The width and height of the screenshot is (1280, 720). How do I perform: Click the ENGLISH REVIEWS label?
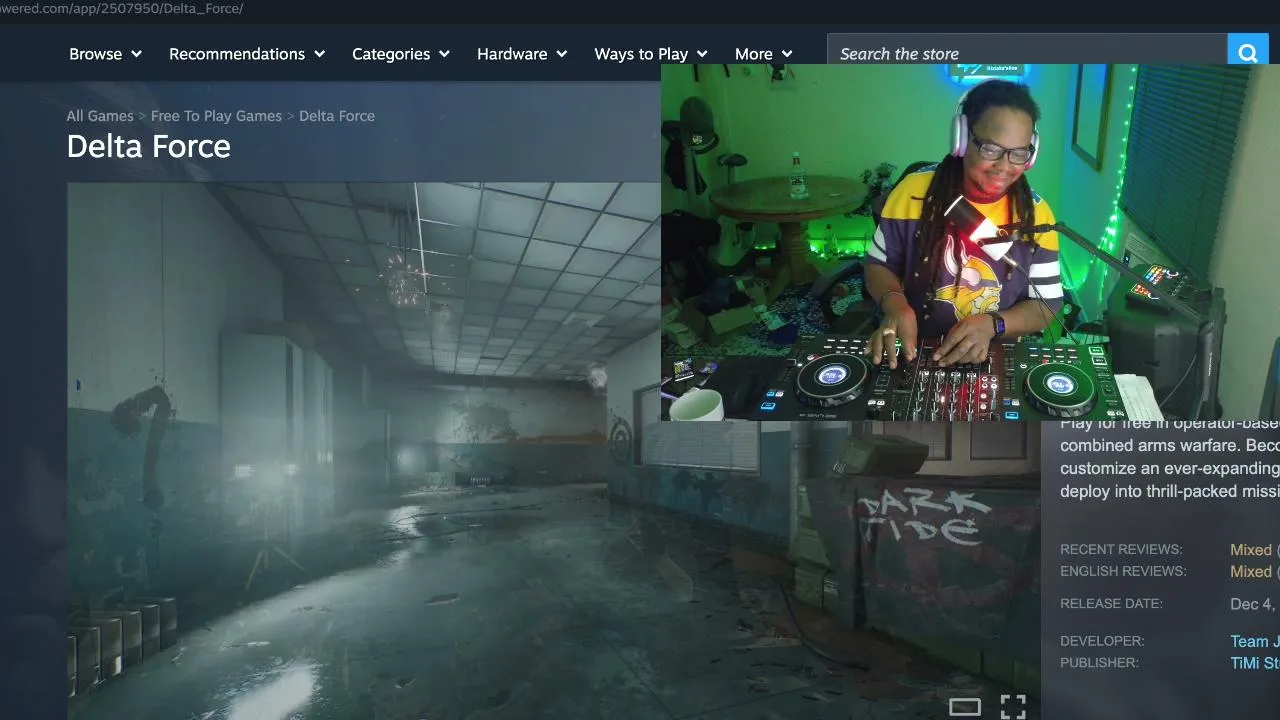(1123, 572)
